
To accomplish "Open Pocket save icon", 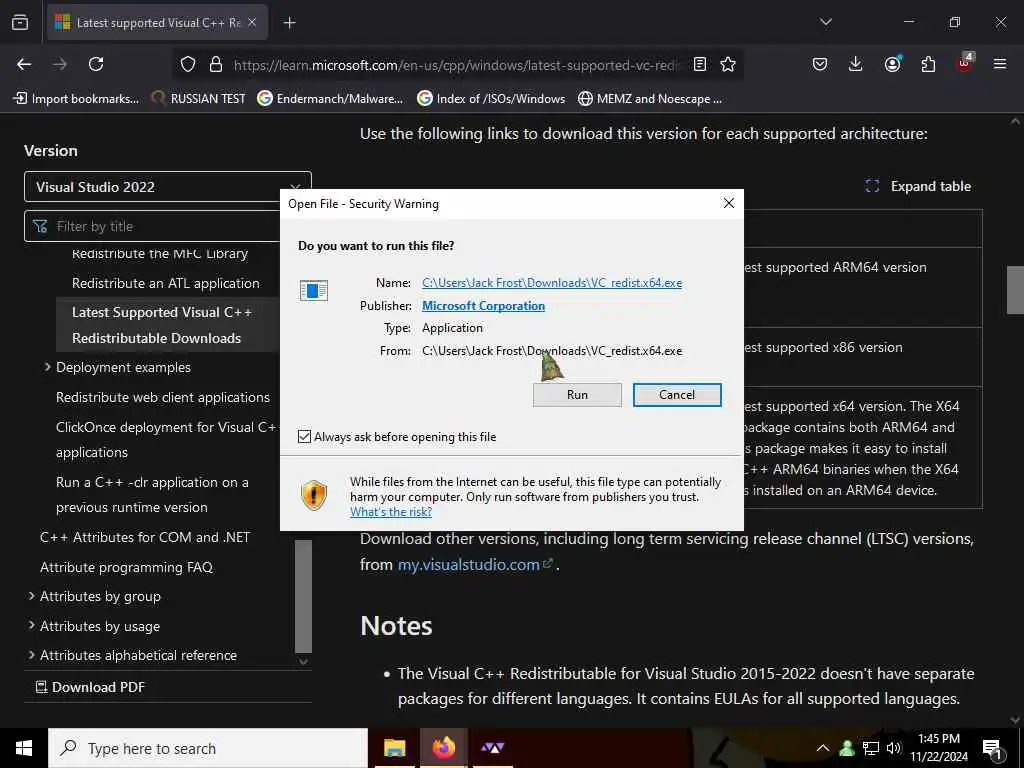I will (820, 64).
